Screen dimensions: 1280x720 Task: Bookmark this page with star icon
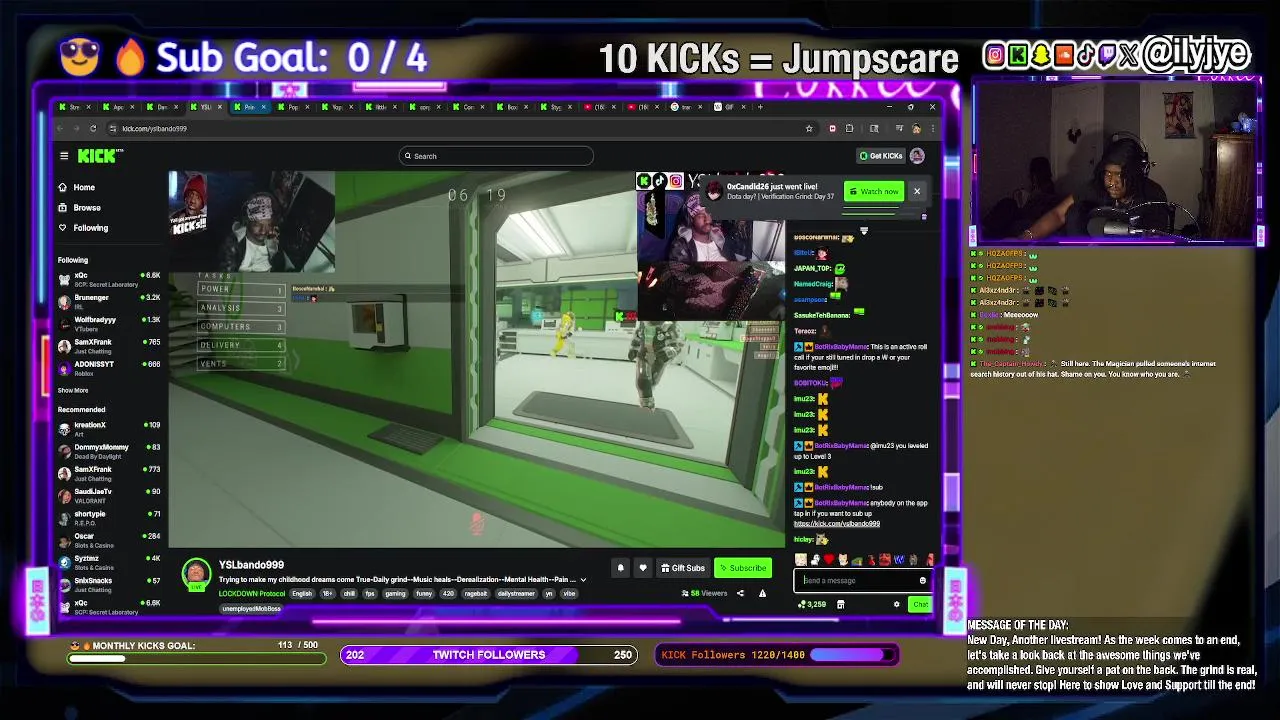(x=809, y=128)
